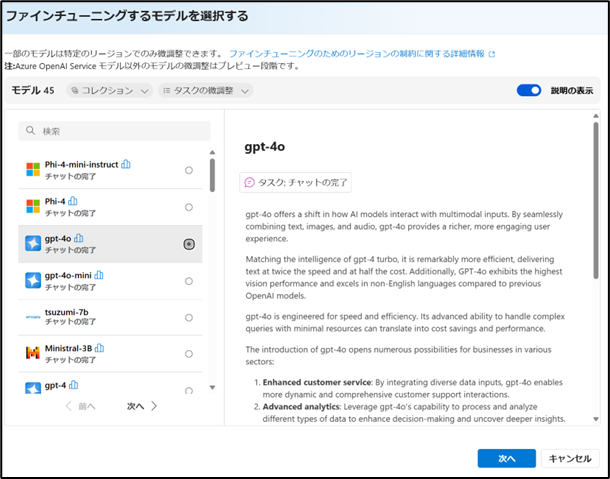Click the sparkle icon beside gpt-4

tap(33, 388)
